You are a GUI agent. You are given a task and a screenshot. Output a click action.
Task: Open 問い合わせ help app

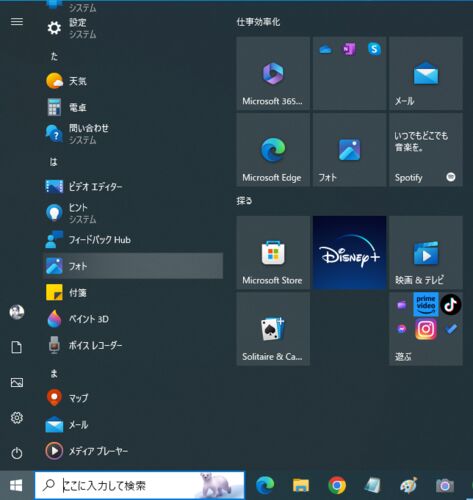(x=133, y=134)
